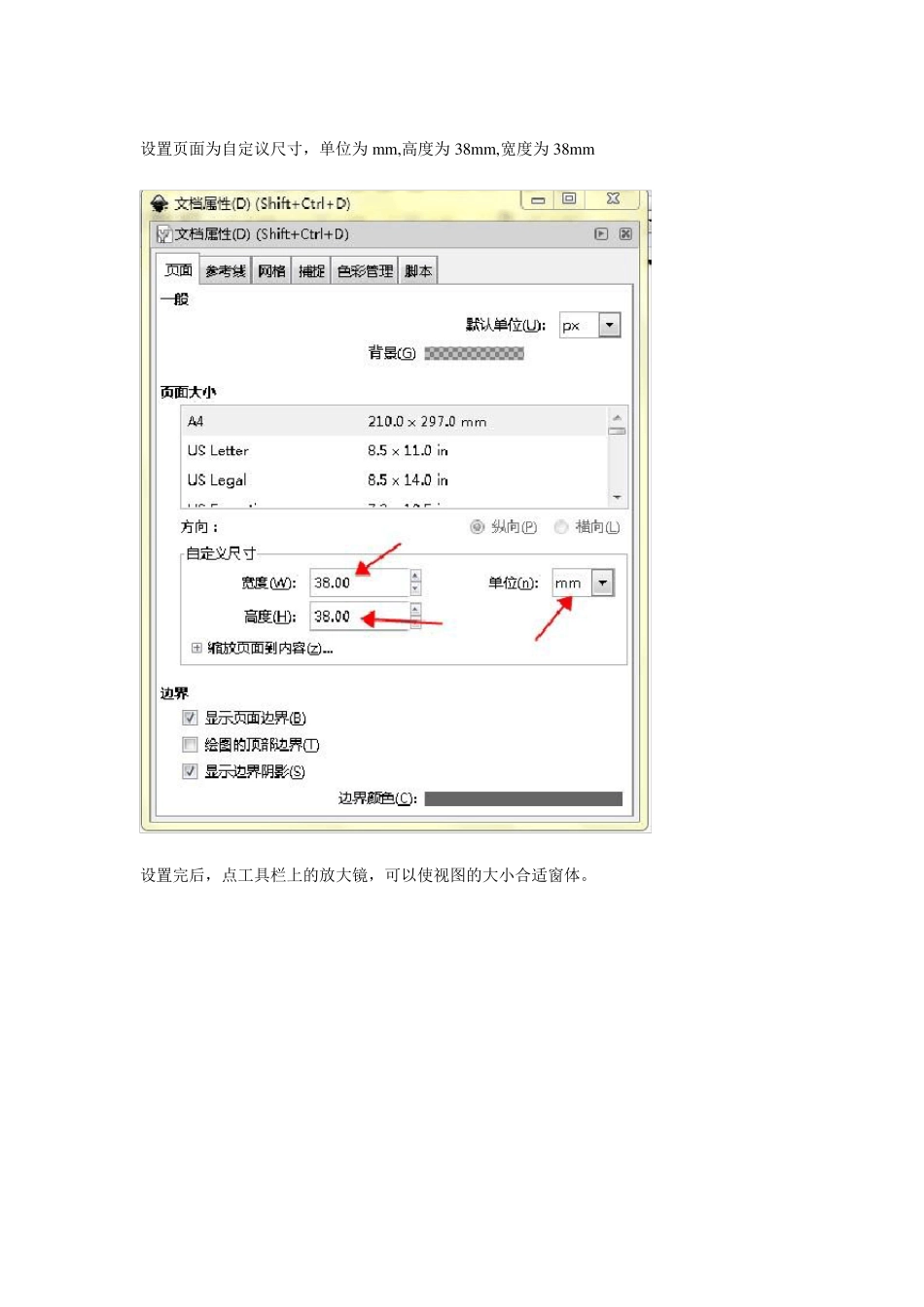The image size is (924, 1307).
Task: Increase the width using the up stepper
Action: [415, 577]
